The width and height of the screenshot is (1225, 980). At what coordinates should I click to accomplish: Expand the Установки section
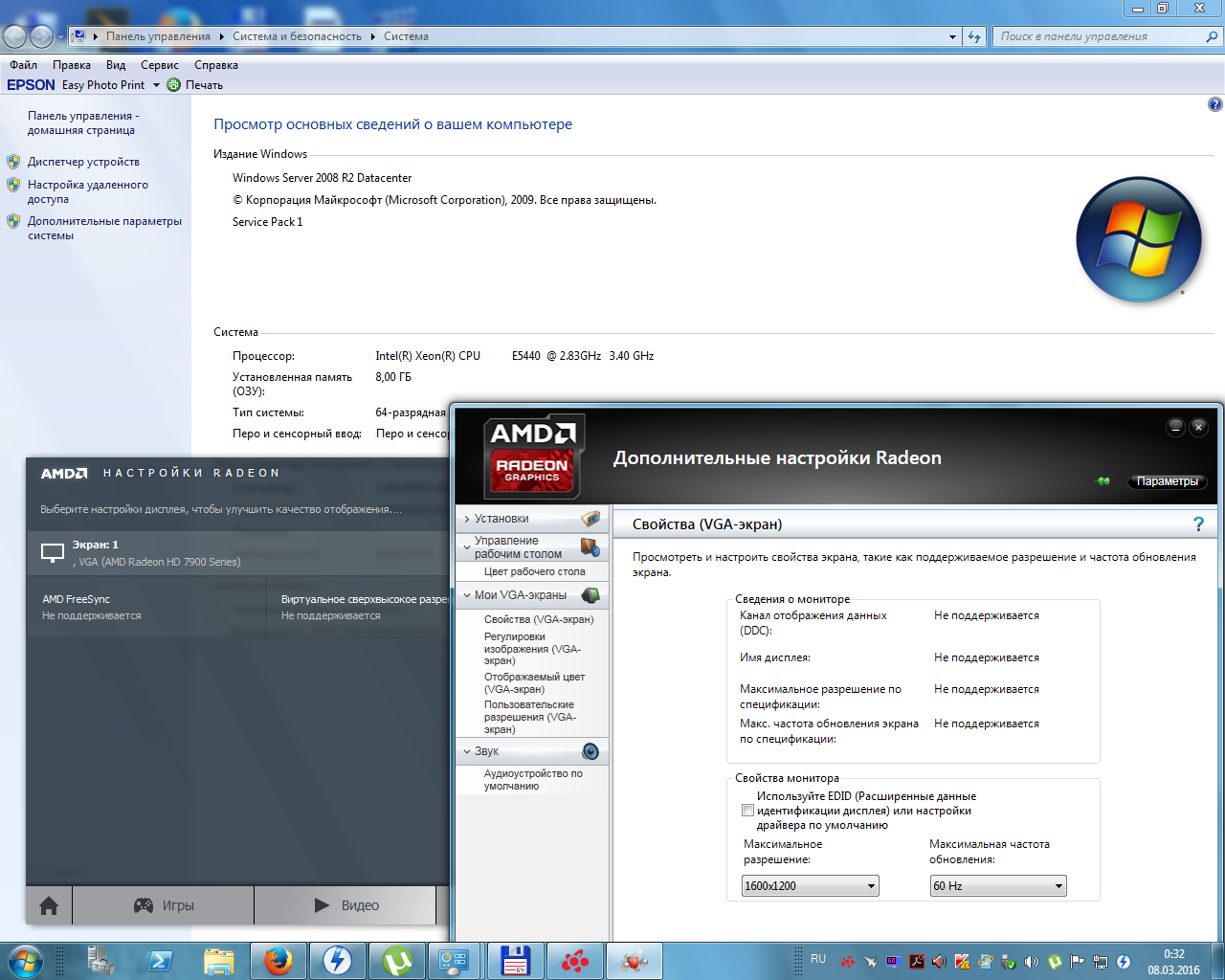pos(501,519)
